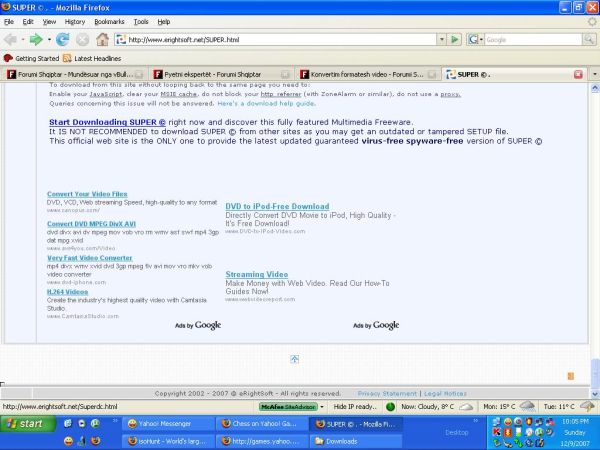Image resolution: width=600 pixels, height=450 pixels.
Task: Click the first Ads by Google label
Action: pyautogui.click(x=198, y=325)
